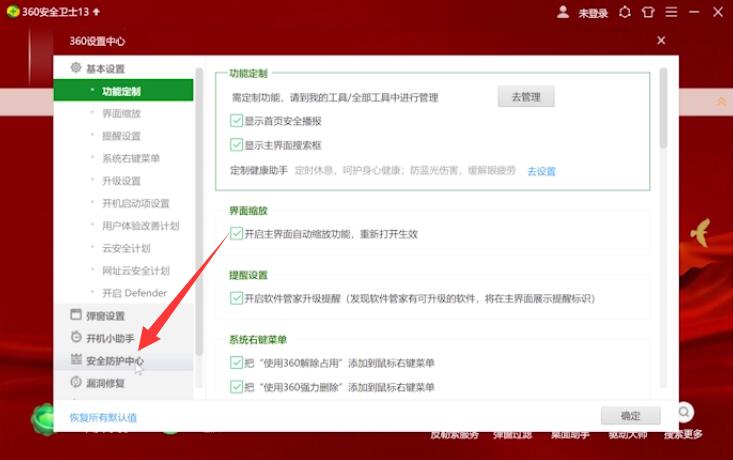Open the skin (shirt) icon
Viewport: 733px width, 460px height.
(648, 12)
